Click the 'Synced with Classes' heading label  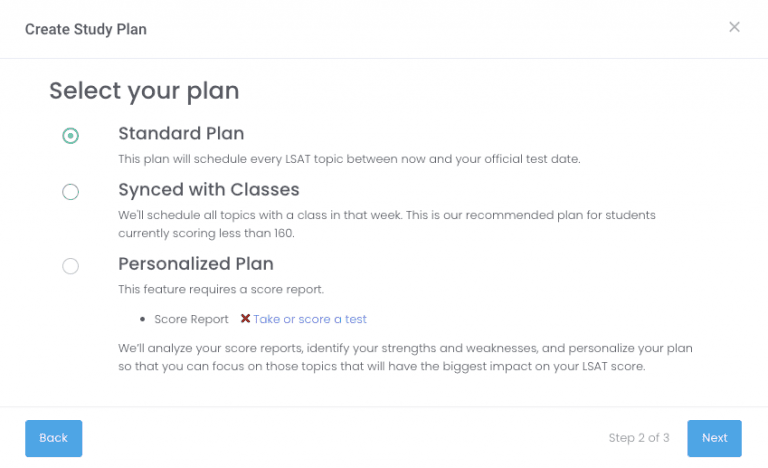tap(208, 189)
